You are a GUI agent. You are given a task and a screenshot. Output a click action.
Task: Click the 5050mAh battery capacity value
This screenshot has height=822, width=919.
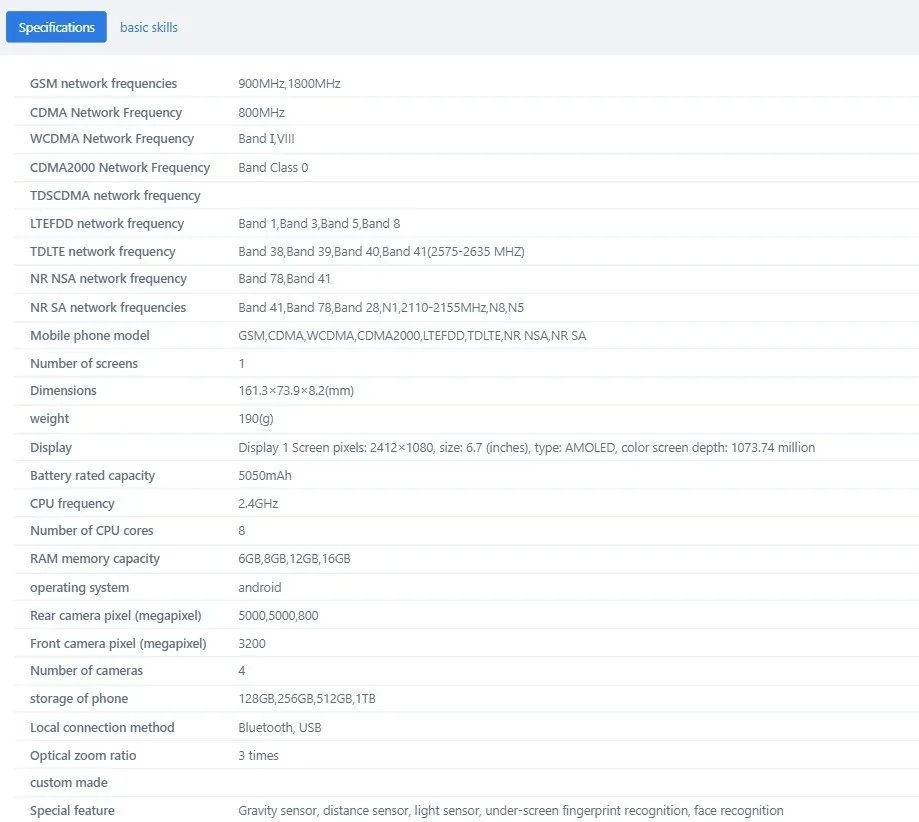coord(264,475)
